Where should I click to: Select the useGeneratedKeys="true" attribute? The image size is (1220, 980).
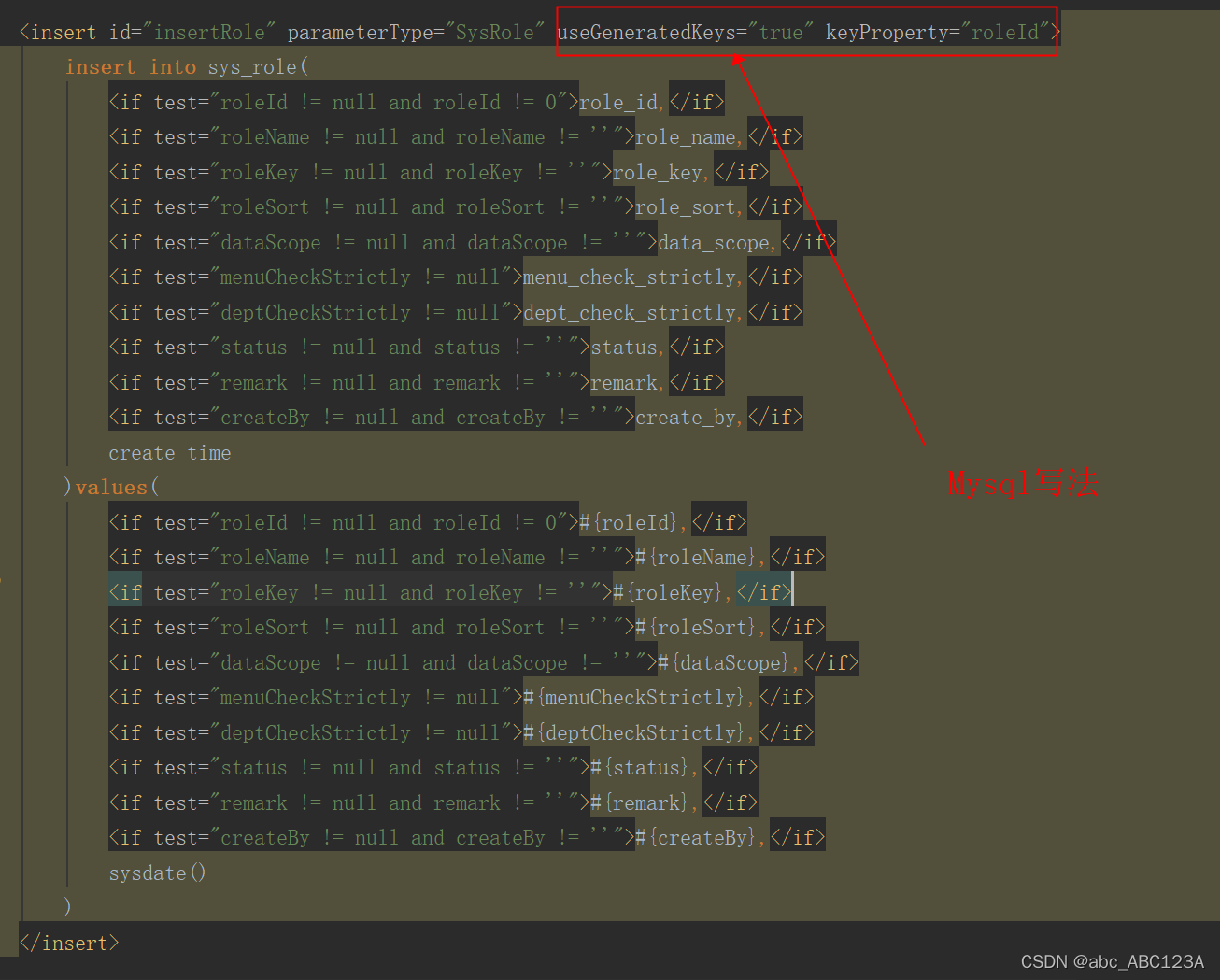pos(685,33)
